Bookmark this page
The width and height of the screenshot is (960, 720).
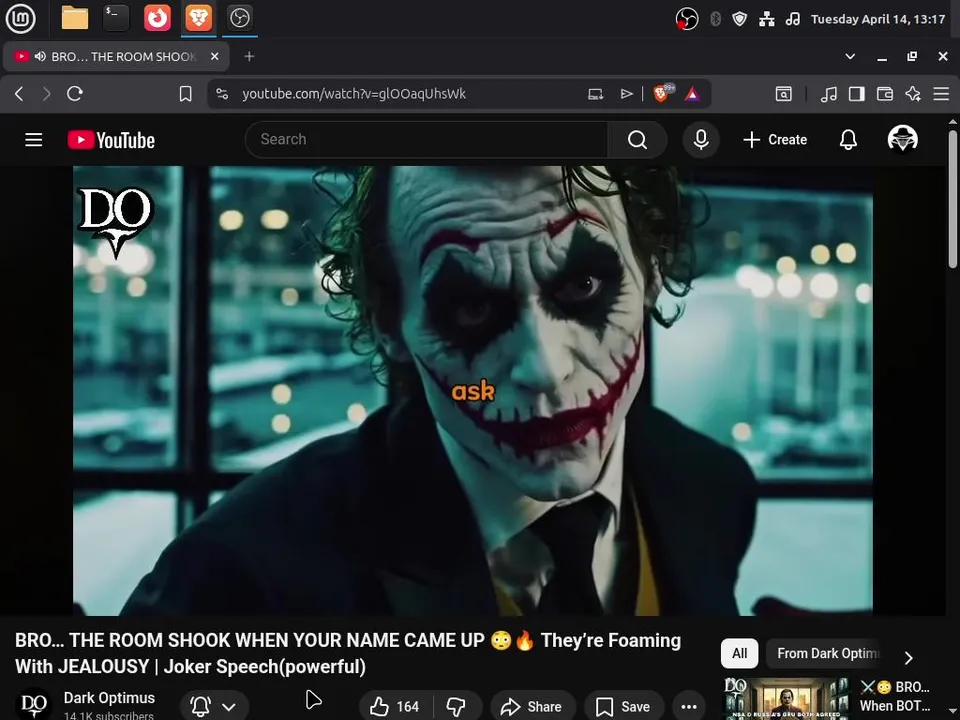coord(186,94)
